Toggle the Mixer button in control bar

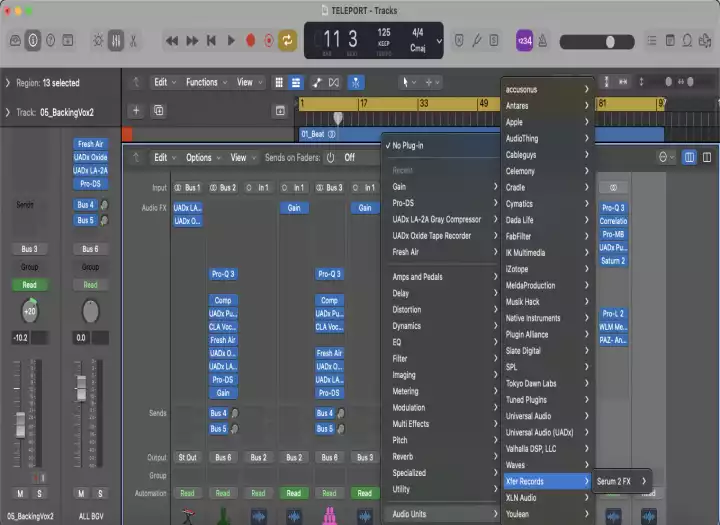tap(116, 41)
